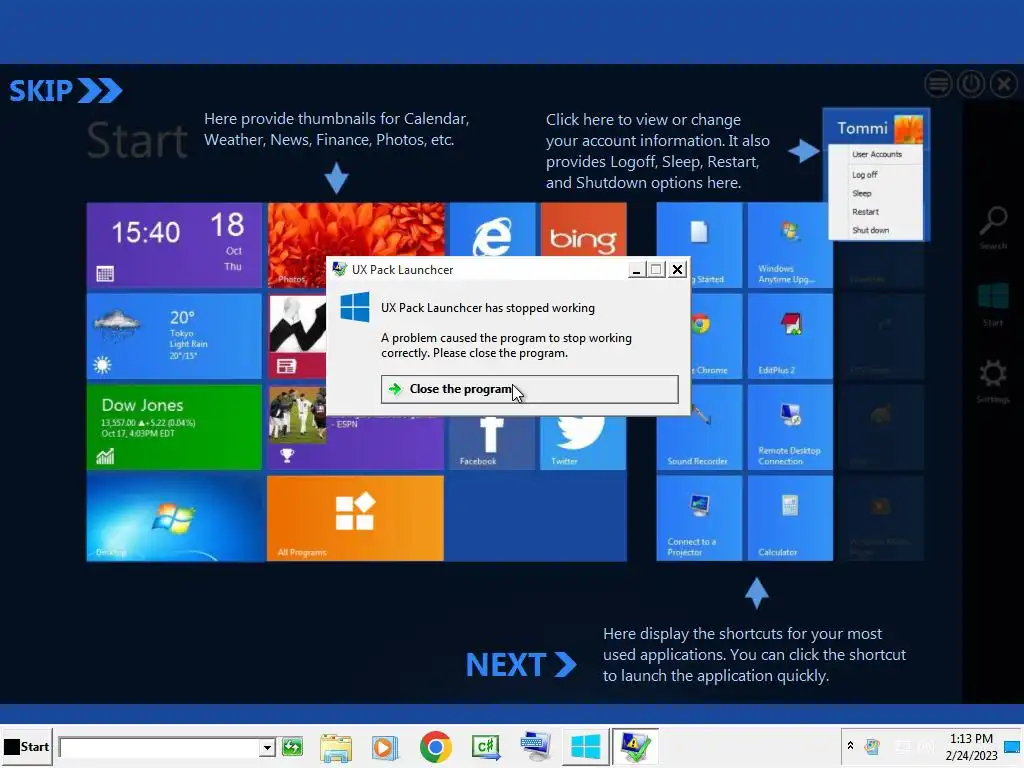Click the power icon at top right
The height and width of the screenshot is (768, 1024).
(x=971, y=84)
